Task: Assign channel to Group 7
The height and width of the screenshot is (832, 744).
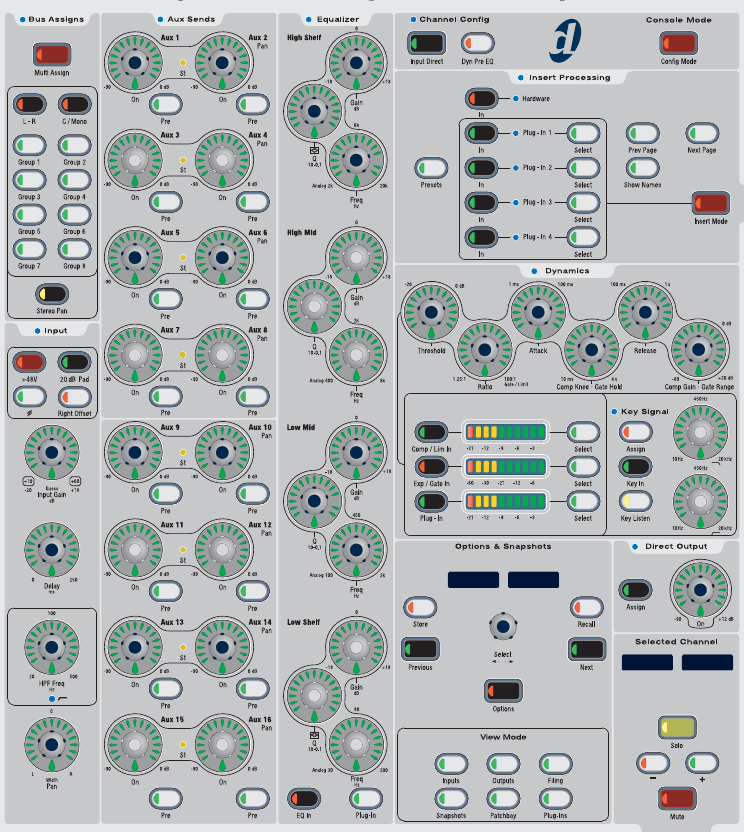Action: (30, 249)
